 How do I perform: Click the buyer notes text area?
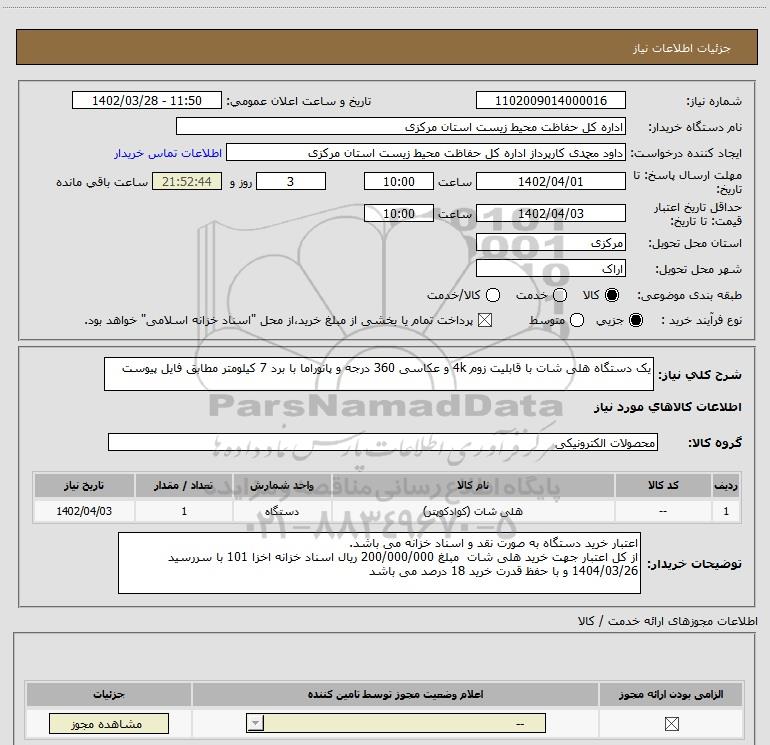[379, 563]
